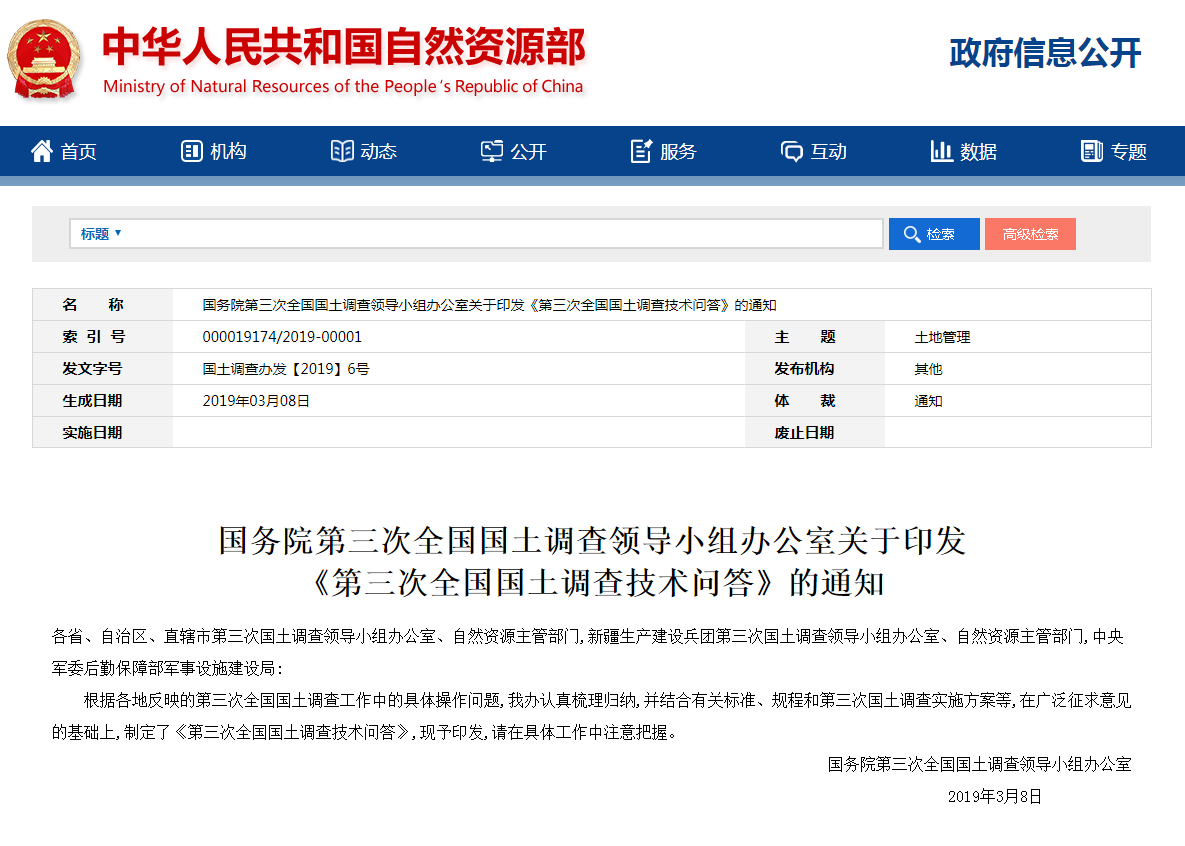
Task: Click the magnifier icon in search button
Action: 911,234
